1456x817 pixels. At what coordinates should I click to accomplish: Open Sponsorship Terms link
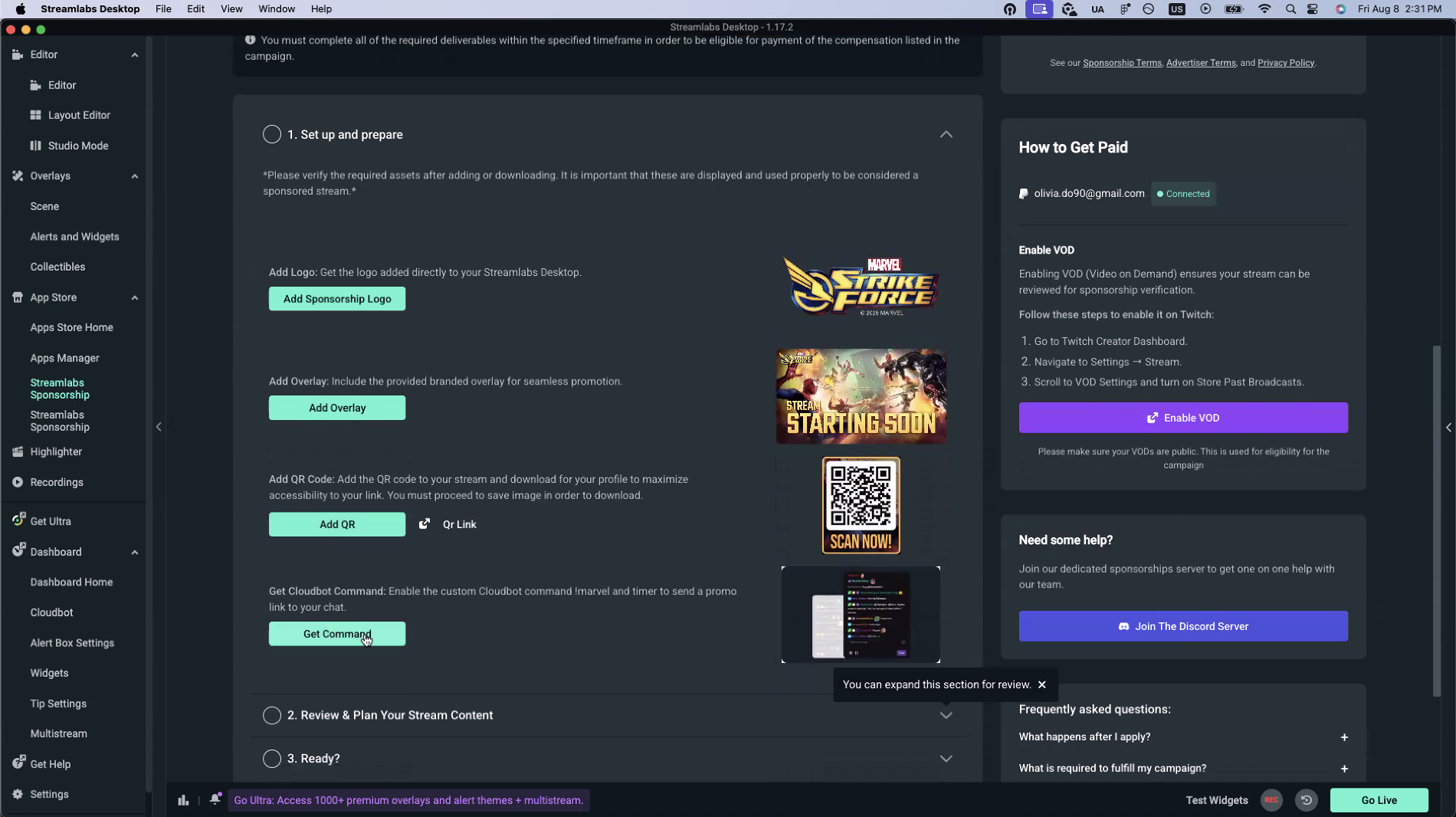click(1122, 63)
